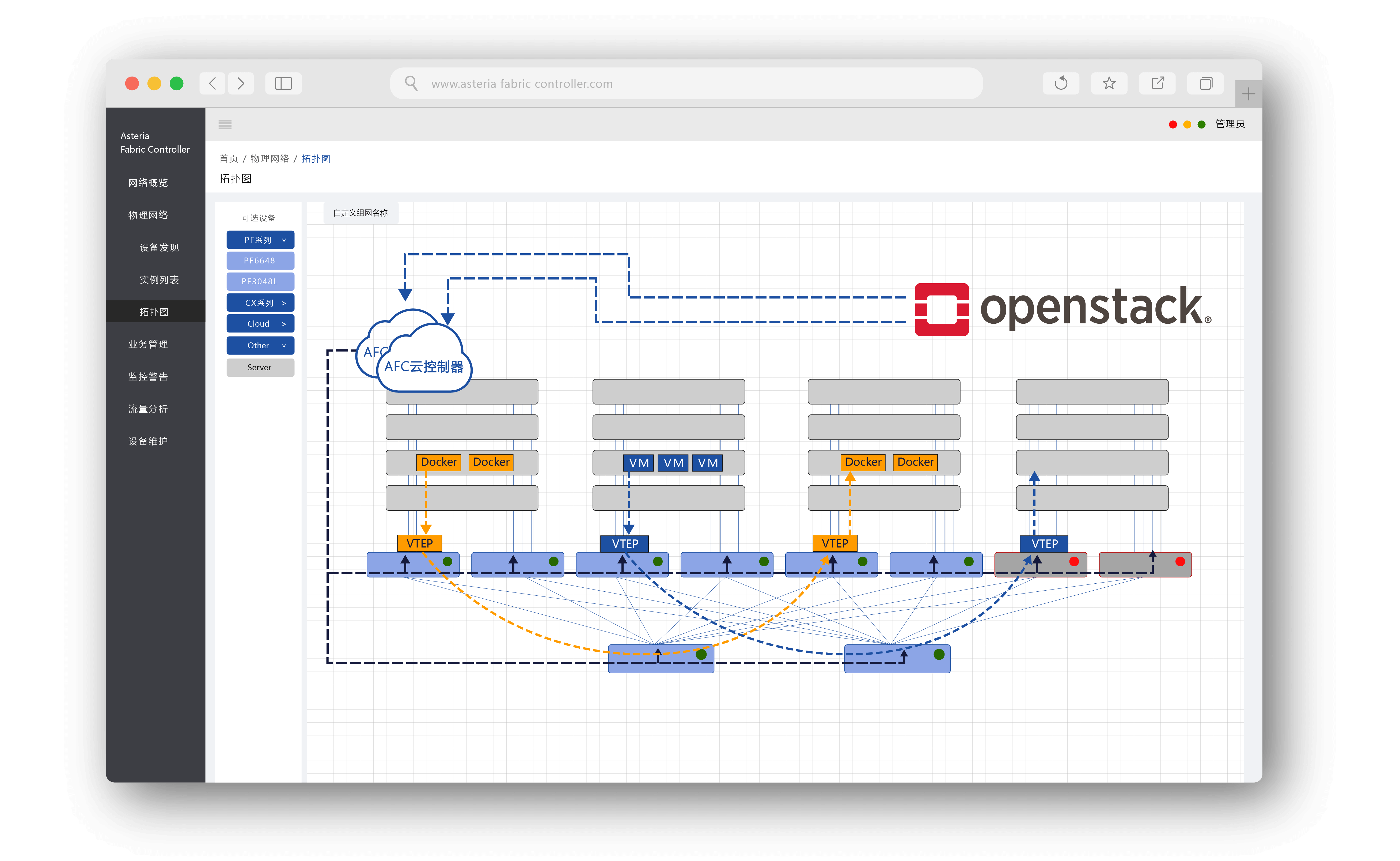Collapse the Other device dropdown
The width and height of the screenshot is (1400, 861).
click(260, 346)
